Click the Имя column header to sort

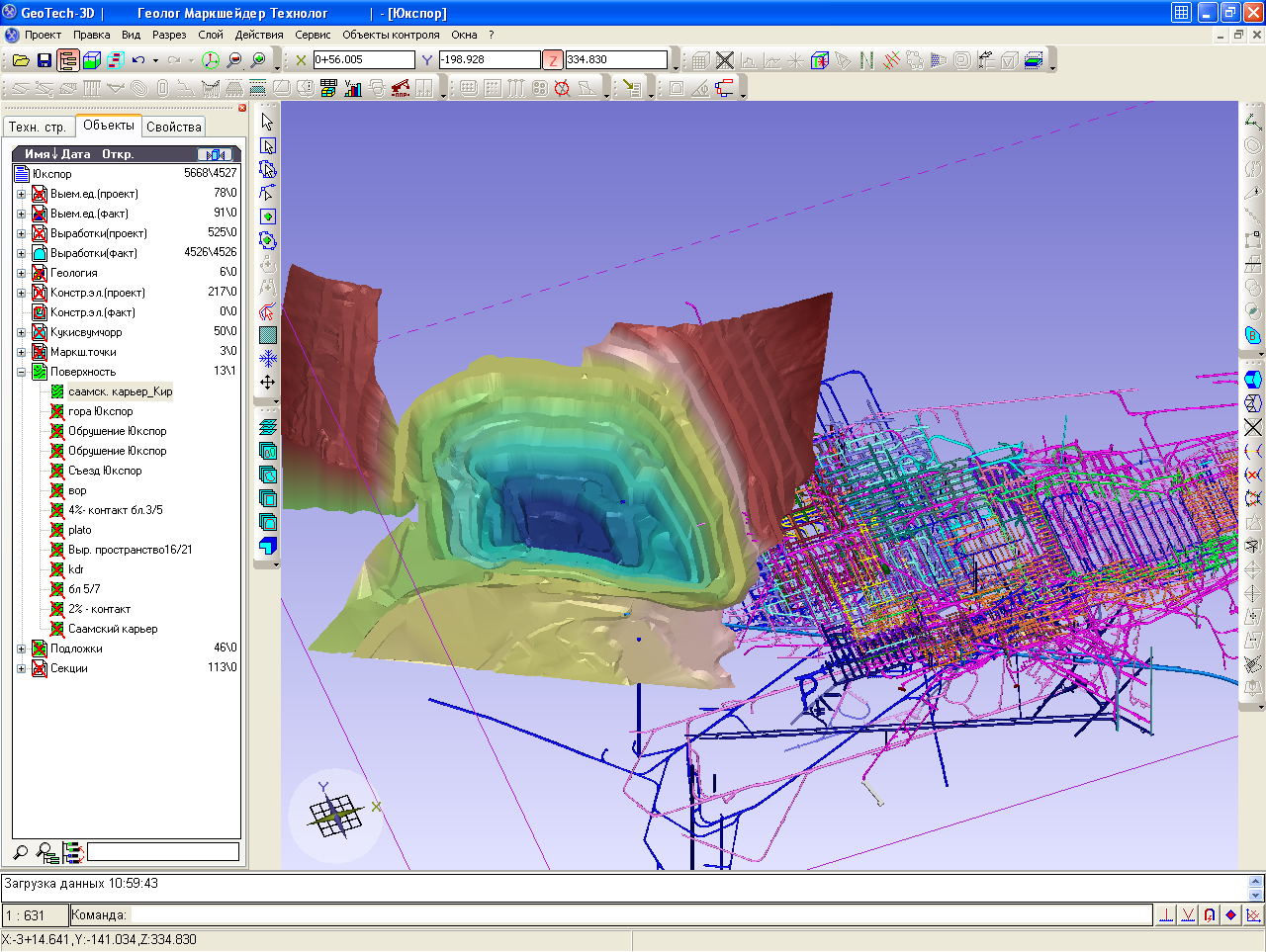(37, 154)
